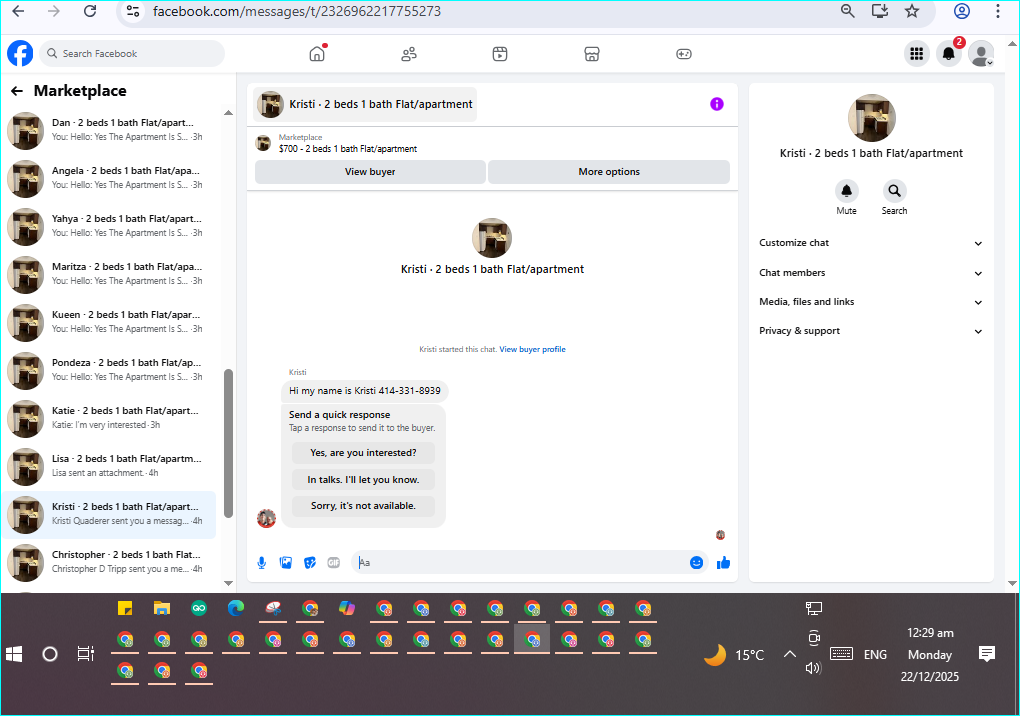Expand Customize chat section
Screen dimensions: 1020x716
coord(870,243)
